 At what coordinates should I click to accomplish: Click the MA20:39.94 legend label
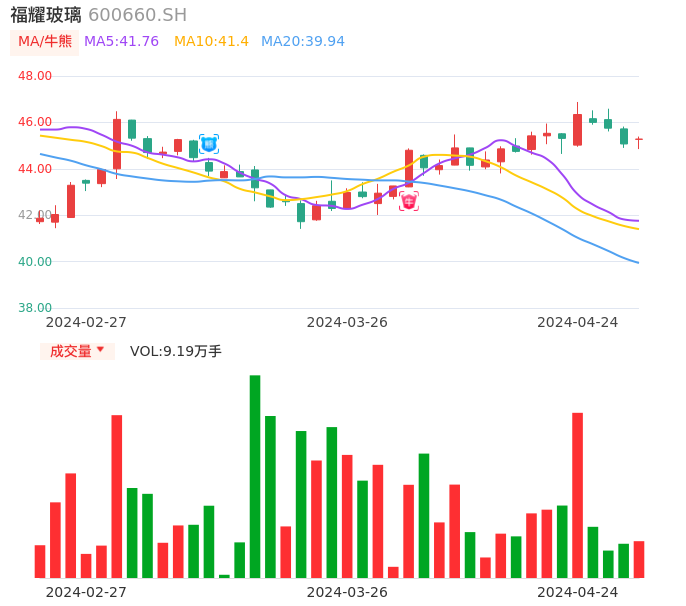[303, 42]
